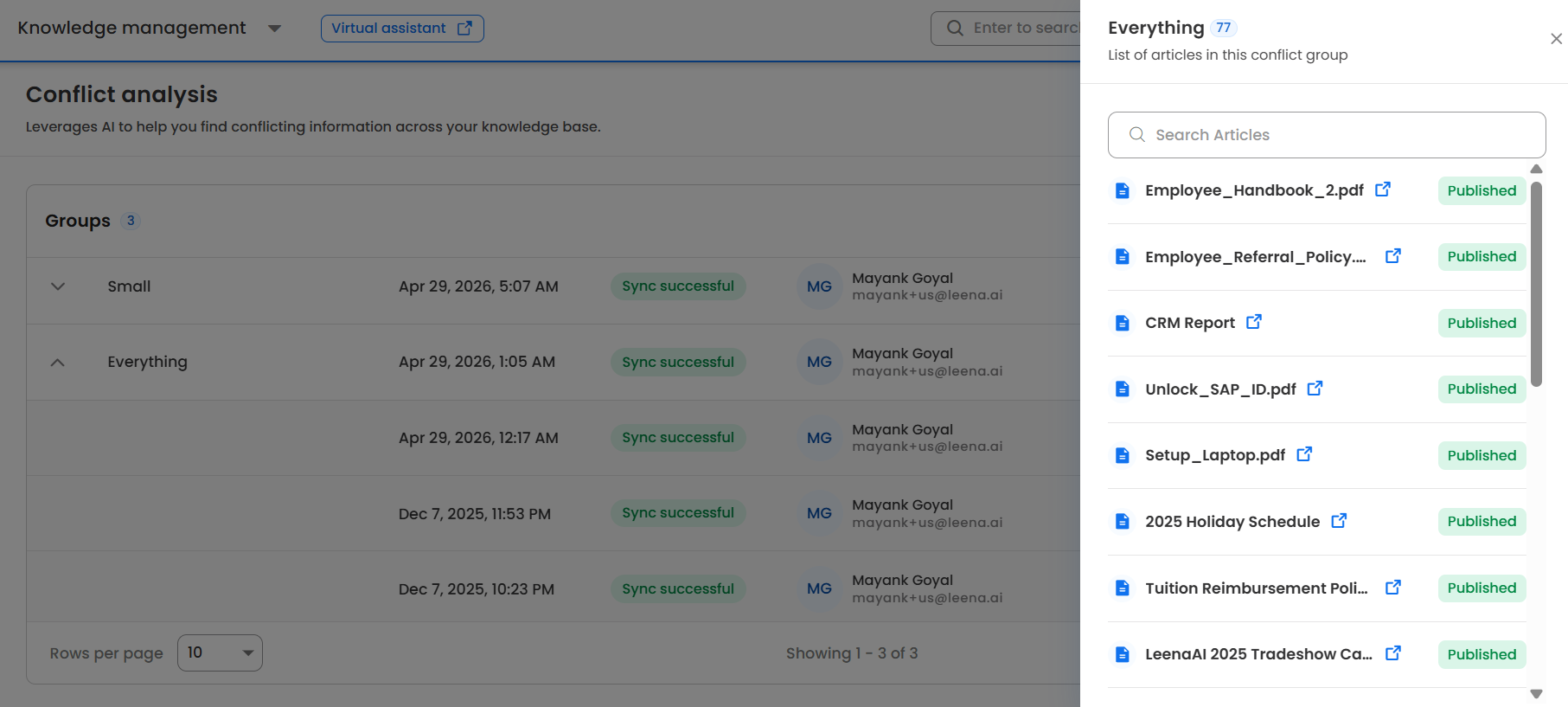The width and height of the screenshot is (1568, 707).
Task: Click MG avatar in Everything group row
Action: click(x=819, y=362)
